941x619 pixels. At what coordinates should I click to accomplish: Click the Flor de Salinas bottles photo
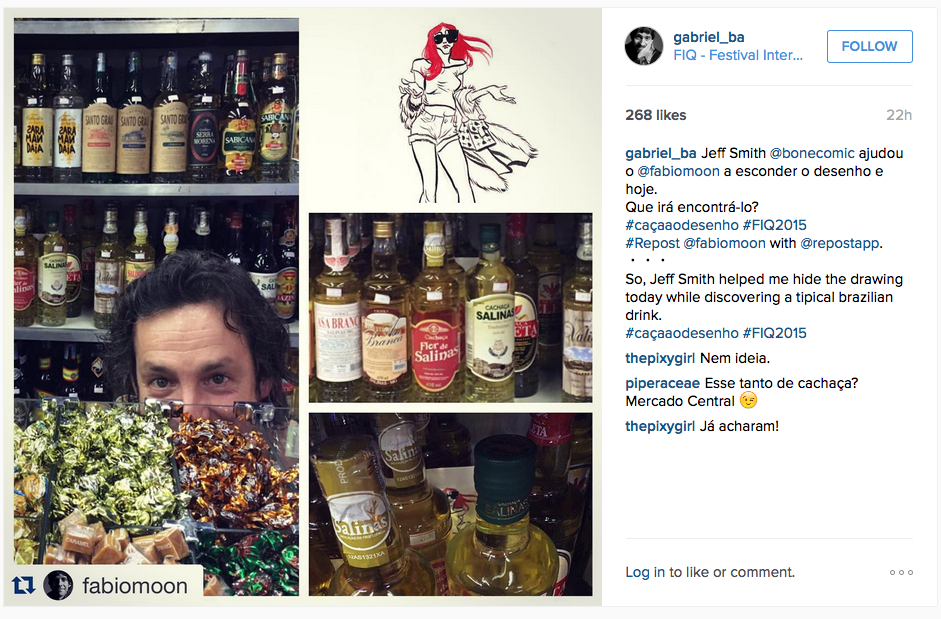point(451,307)
